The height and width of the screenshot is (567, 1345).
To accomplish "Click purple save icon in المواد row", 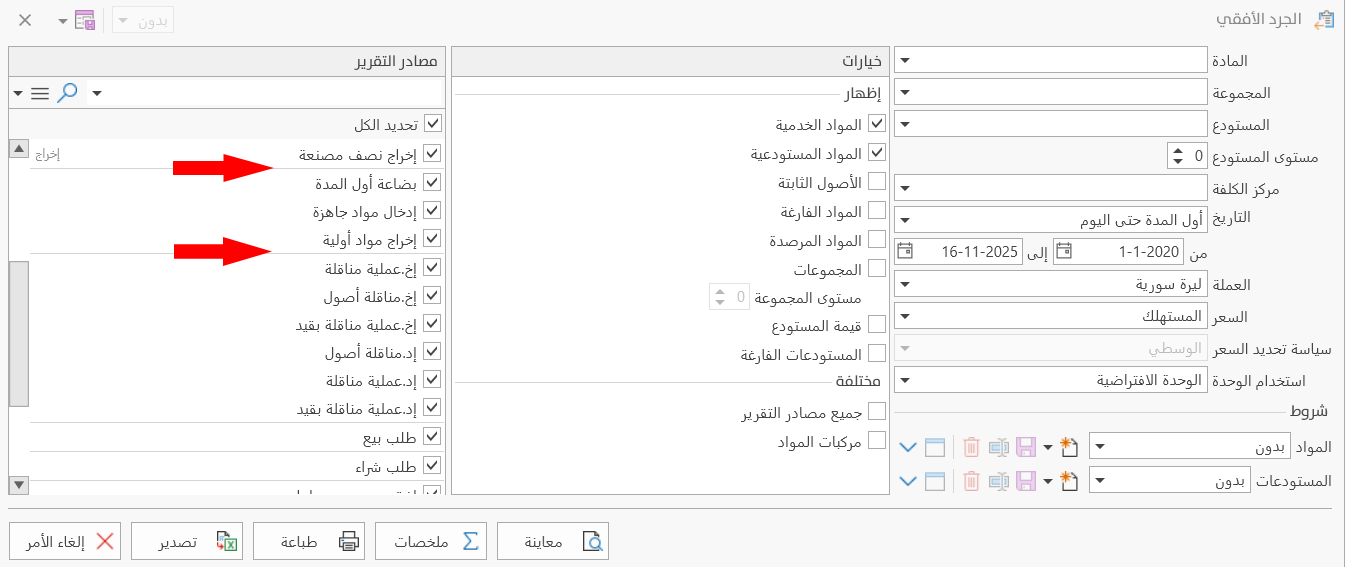I will point(1025,447).
